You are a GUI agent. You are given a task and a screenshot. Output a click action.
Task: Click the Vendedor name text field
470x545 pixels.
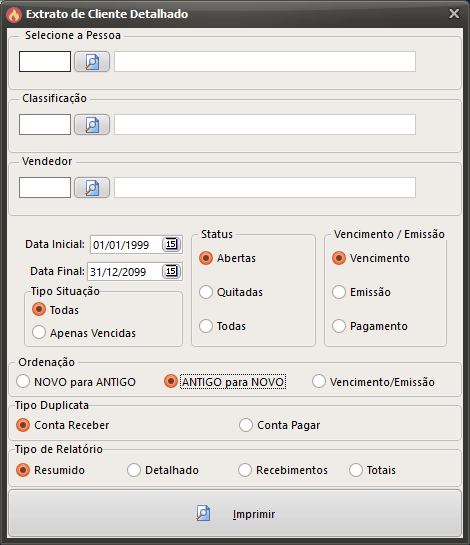point(265,187)
